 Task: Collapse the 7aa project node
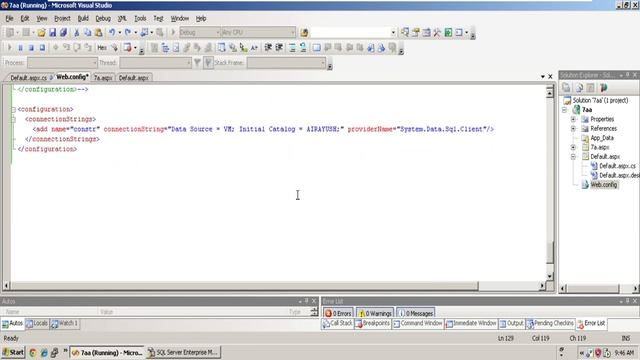[x=564, y=110]
